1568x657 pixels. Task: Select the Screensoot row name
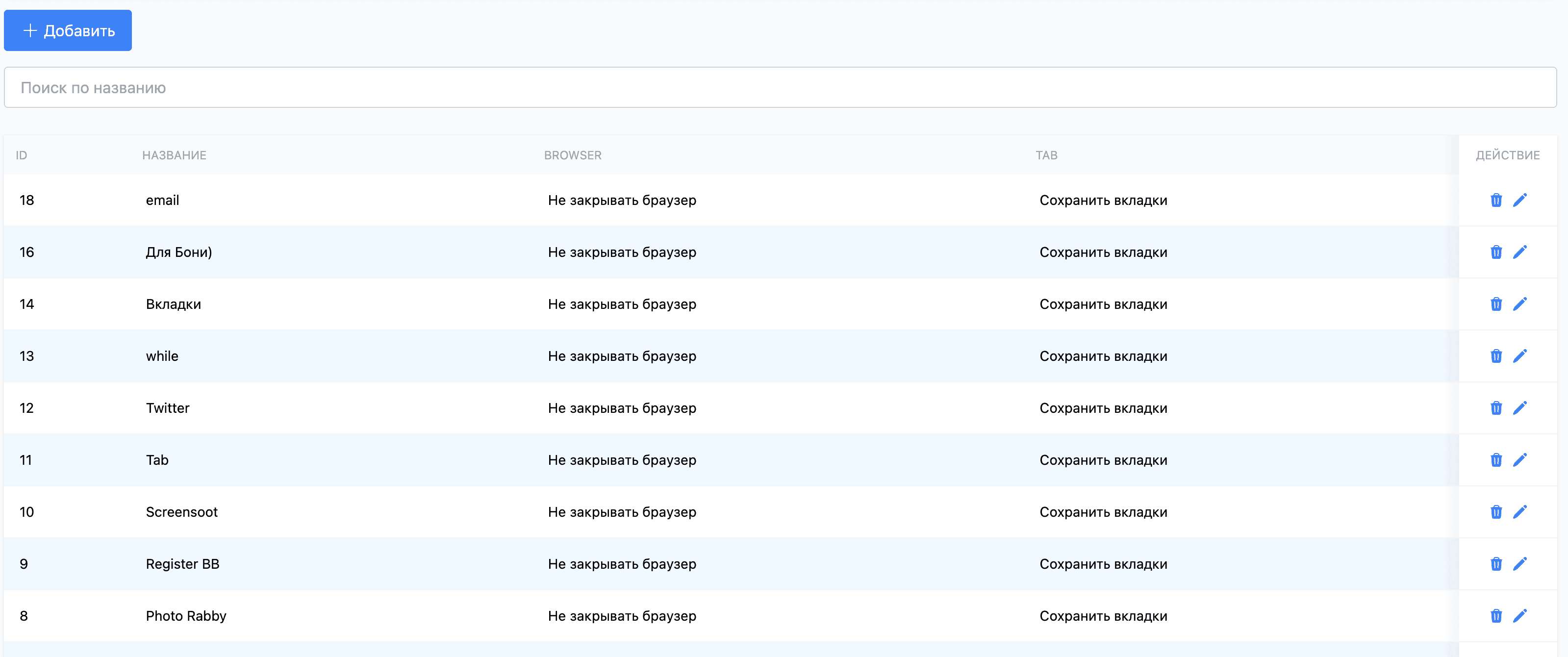tap(181, 512)
